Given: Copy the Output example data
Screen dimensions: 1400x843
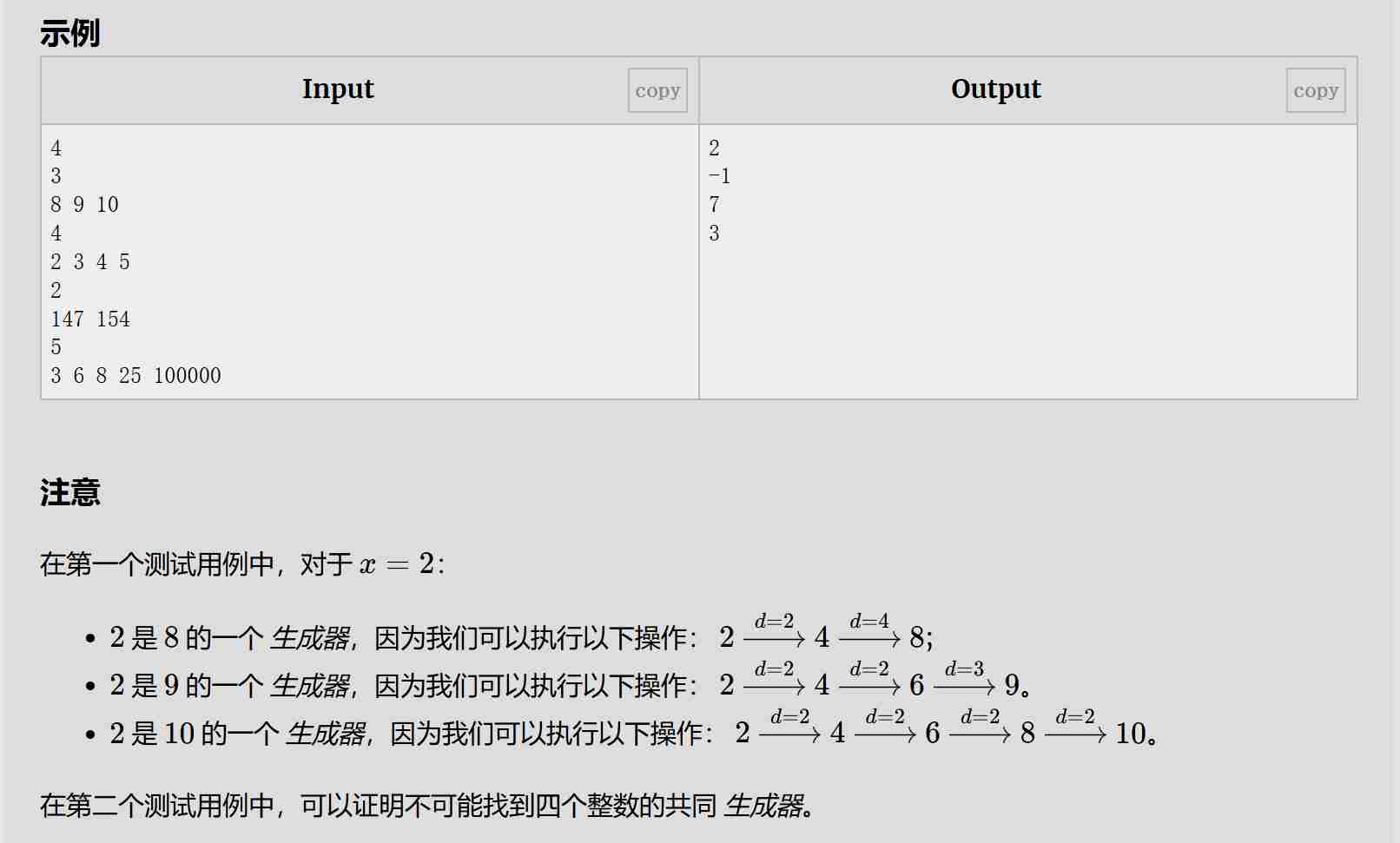Looking at the screenshot, I should [x=1315, y=90].
